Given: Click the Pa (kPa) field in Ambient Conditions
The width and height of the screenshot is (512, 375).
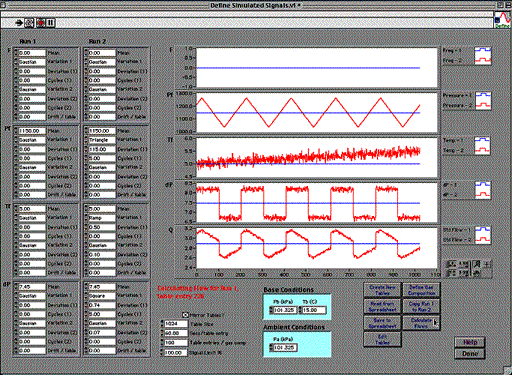Looking at the screenshot, I should 285,348.
